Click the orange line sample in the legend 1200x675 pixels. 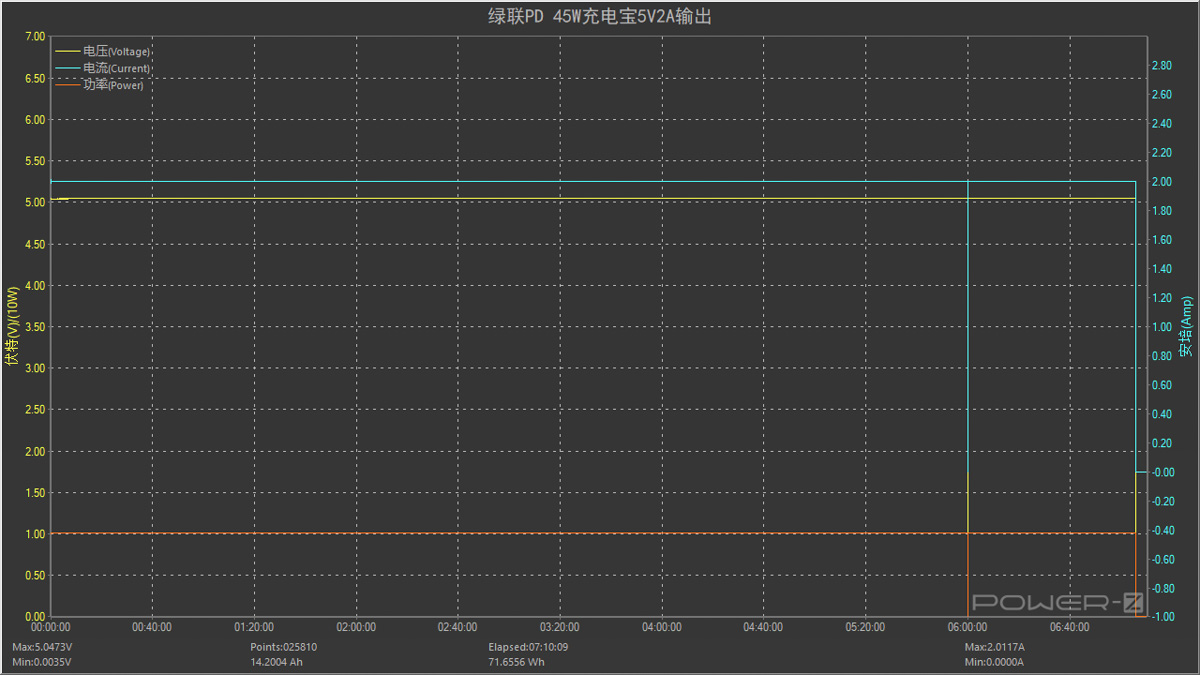pos(68,85)
